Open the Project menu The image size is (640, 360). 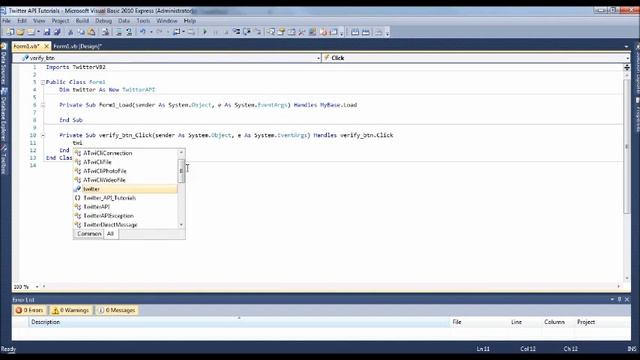[x=60, y=21]
